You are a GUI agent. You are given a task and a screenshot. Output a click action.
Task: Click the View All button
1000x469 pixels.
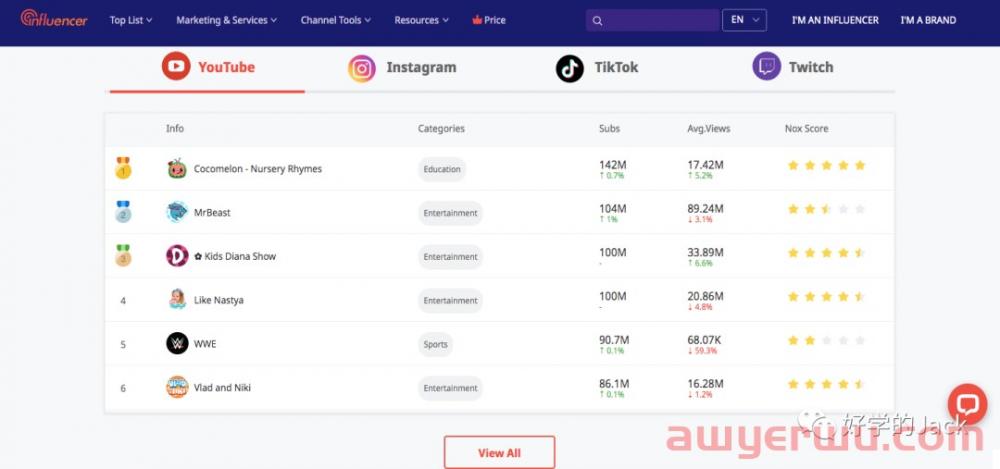coord(499,452)
